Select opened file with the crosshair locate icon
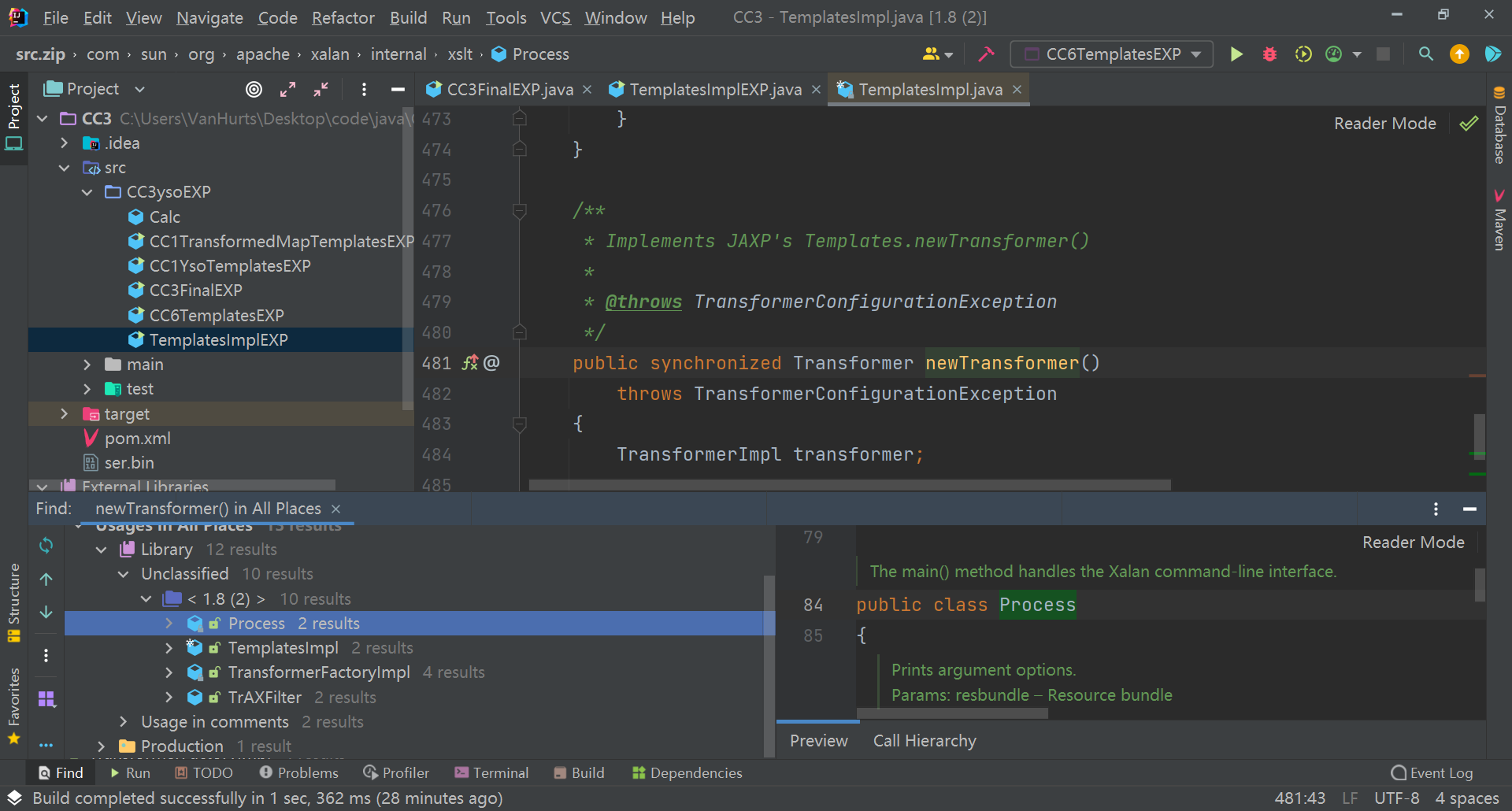 point(254,89)
